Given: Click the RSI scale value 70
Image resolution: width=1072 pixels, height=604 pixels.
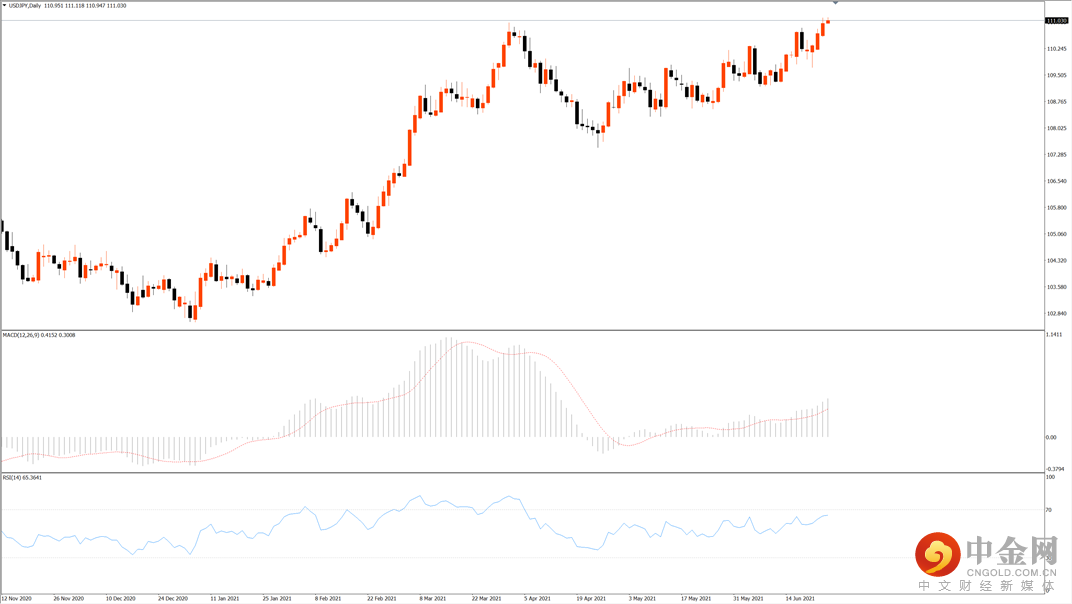Looking at the screenshot, I should [x=1049, y=510].
